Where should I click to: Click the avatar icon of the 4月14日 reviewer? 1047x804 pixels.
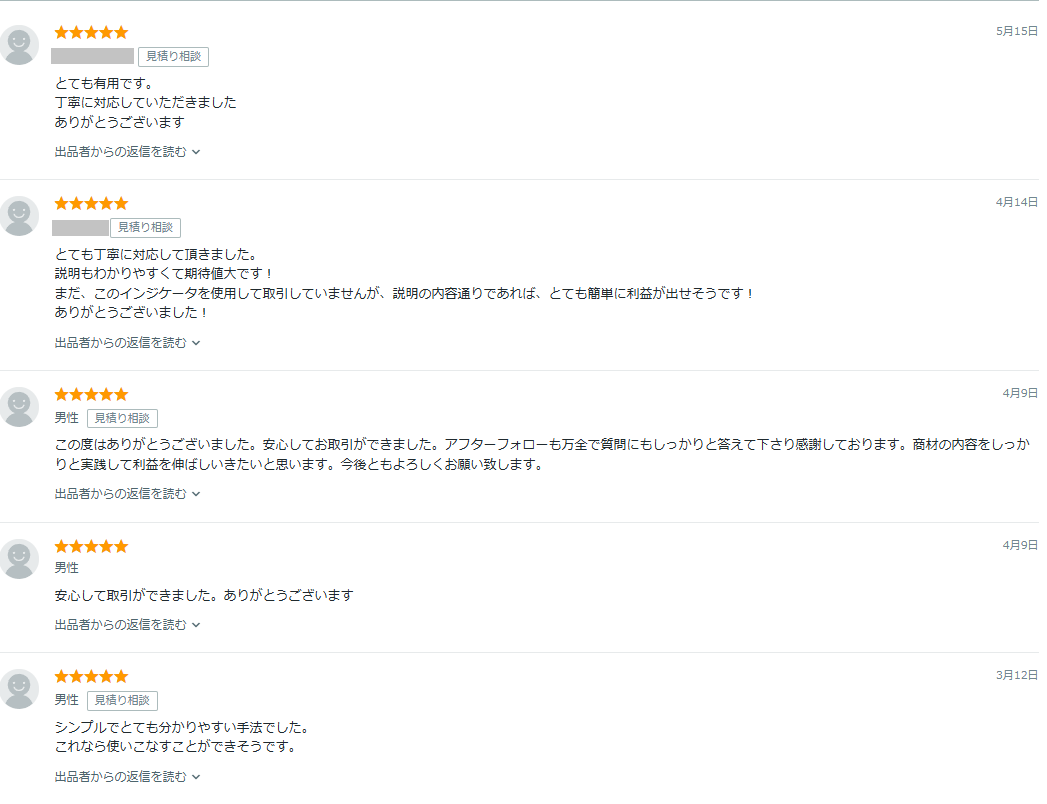point(19,216)
